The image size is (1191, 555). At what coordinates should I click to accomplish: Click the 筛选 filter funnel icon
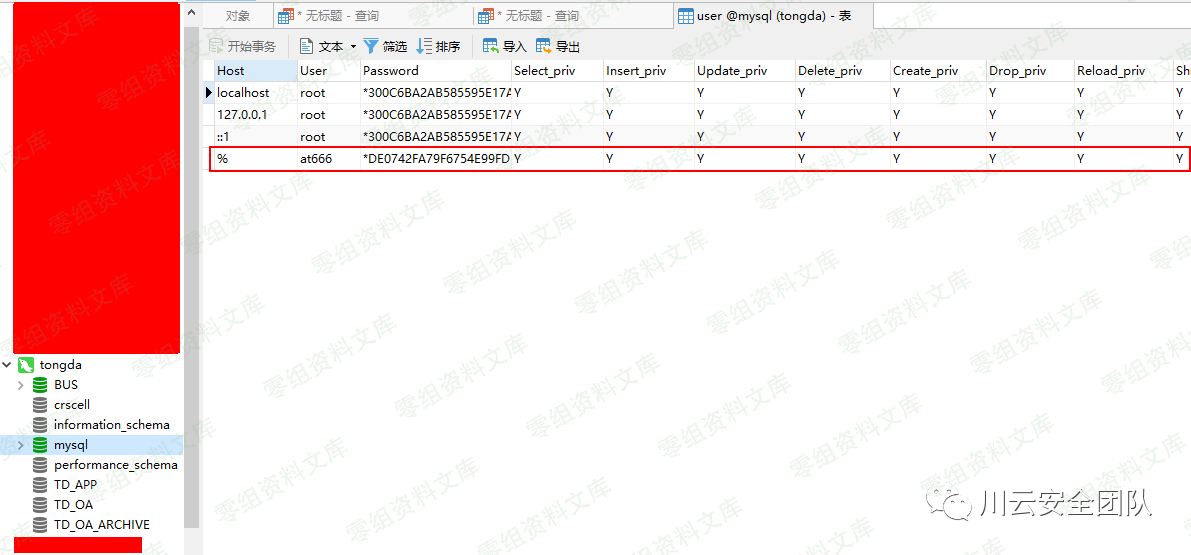pyautogui.click(x=371, y=46)
